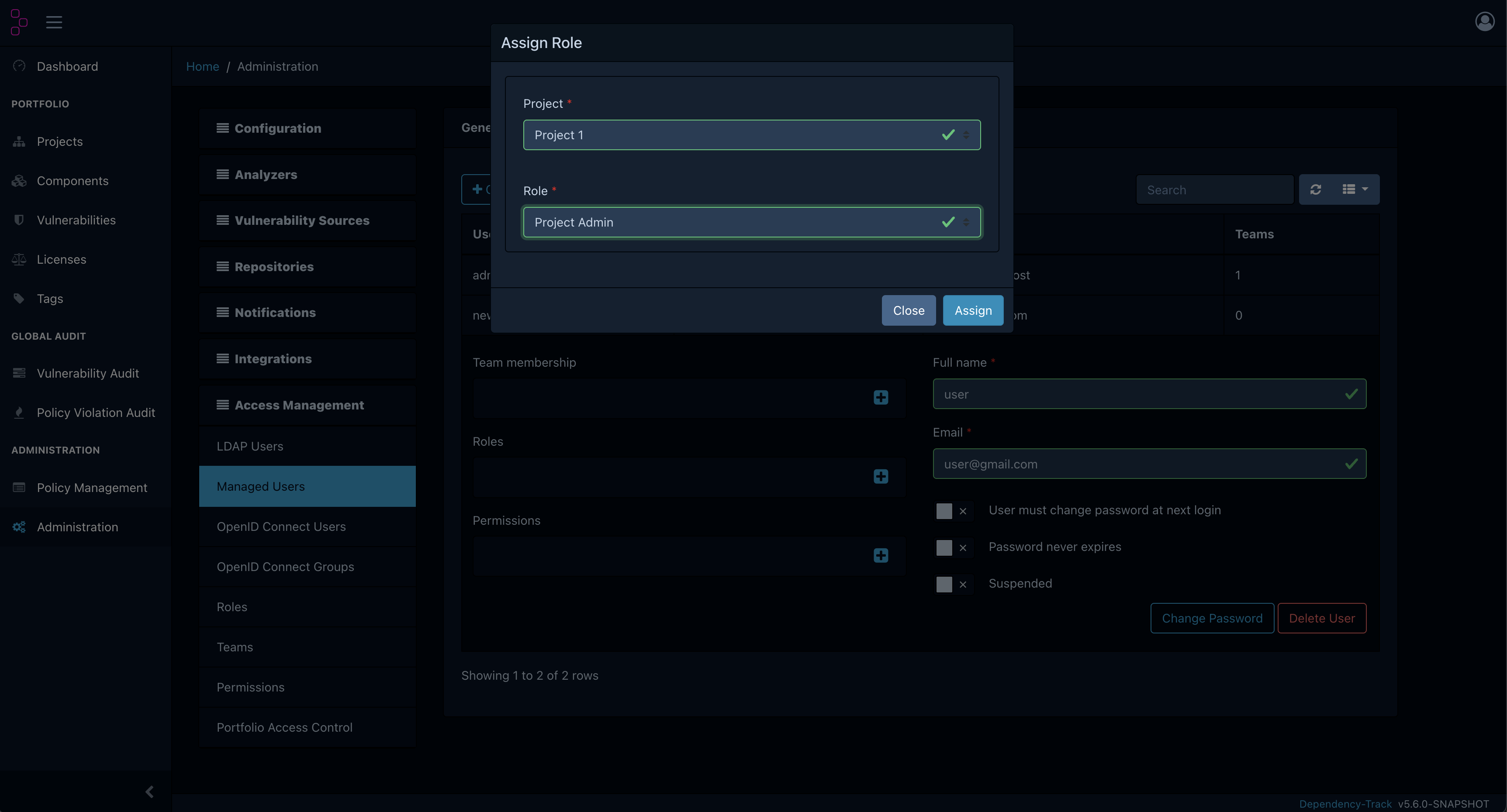
Task: Expand the Analyzers section
Action: 307,174
